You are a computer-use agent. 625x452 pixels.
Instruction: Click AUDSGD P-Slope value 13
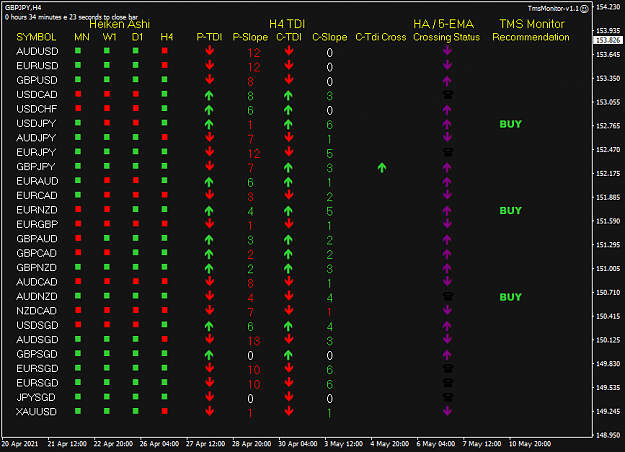254,341
